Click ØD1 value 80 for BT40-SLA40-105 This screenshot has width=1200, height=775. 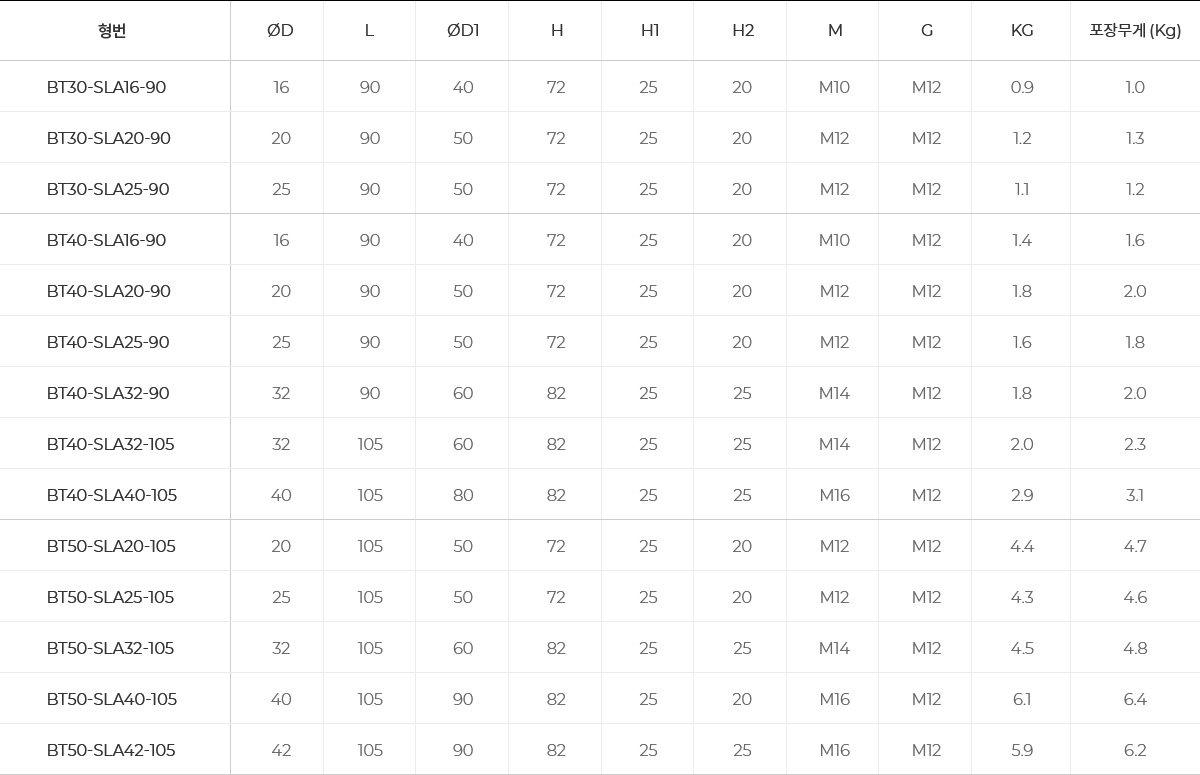(463, 495)
